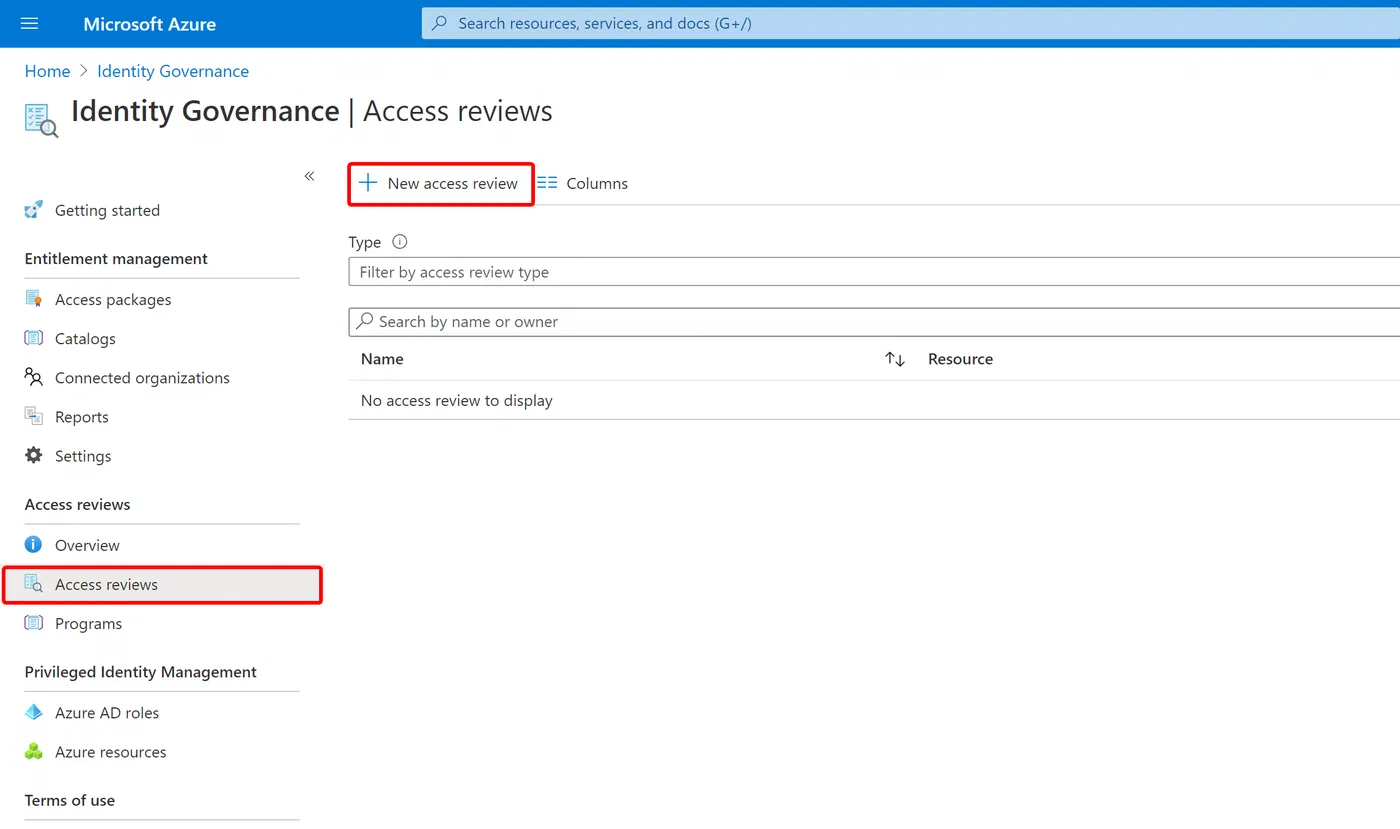Click the plus icon for New access review
The height and width of the screenshot is (829, 1400).
368,183
